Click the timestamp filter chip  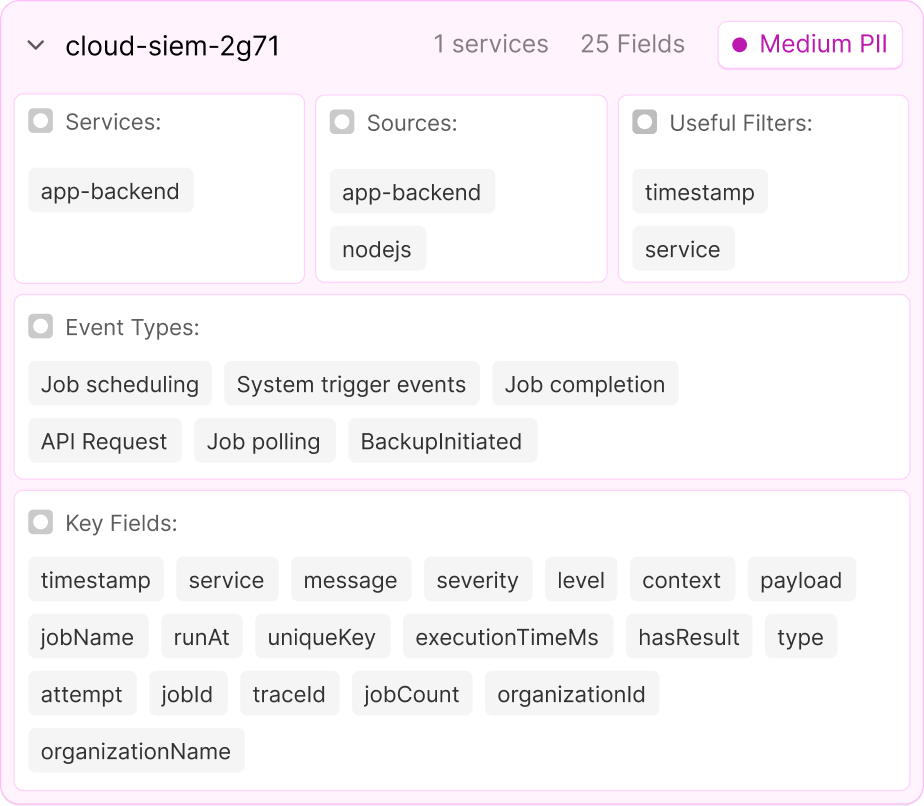(699, 192)
